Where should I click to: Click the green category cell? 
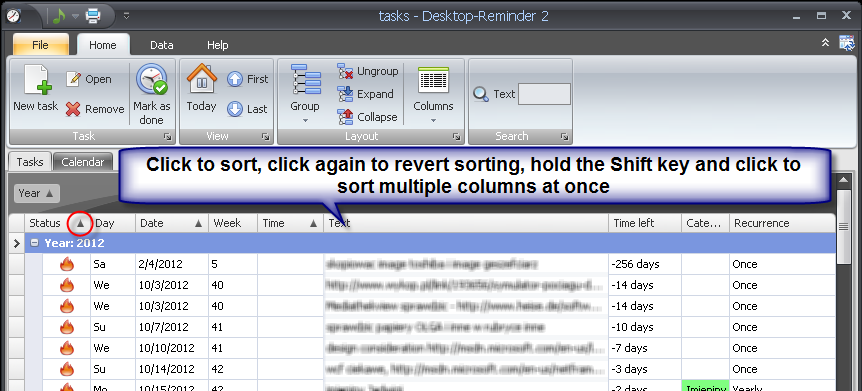(x=705, y=386)
